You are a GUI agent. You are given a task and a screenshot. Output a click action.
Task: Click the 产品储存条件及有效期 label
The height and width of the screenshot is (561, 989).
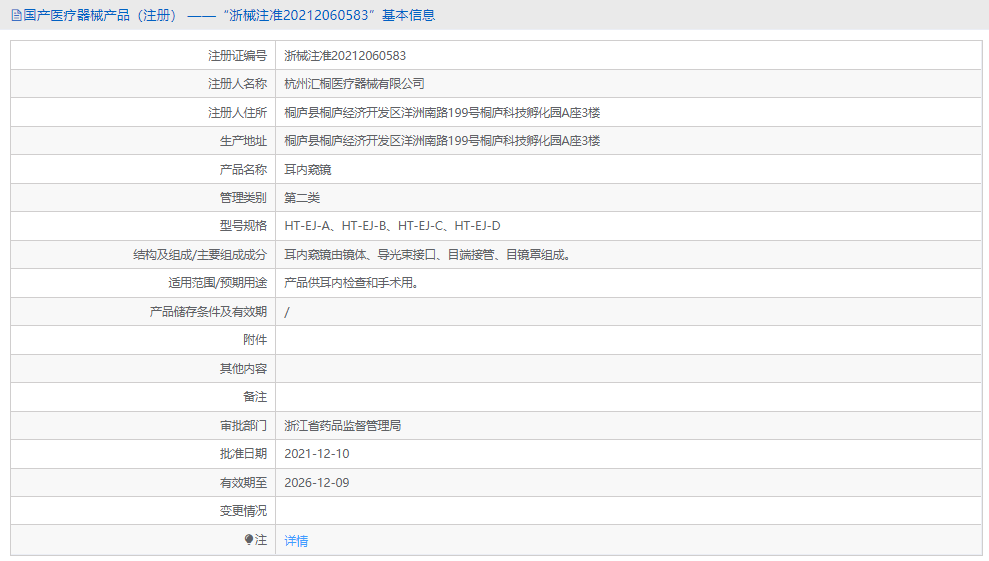click(208, 312)
